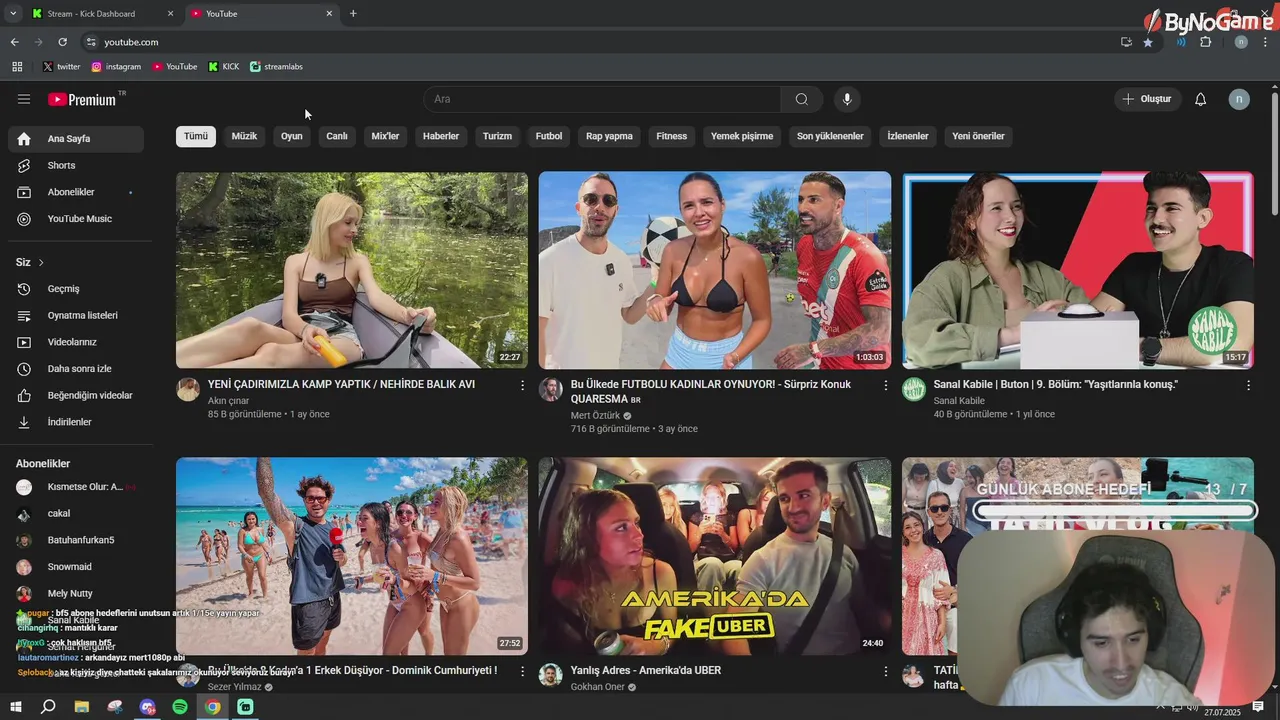Open options for YENİ ÇADIRIMIZLA KAMP video
This screenshot has width=1280, height=720.
522,385
